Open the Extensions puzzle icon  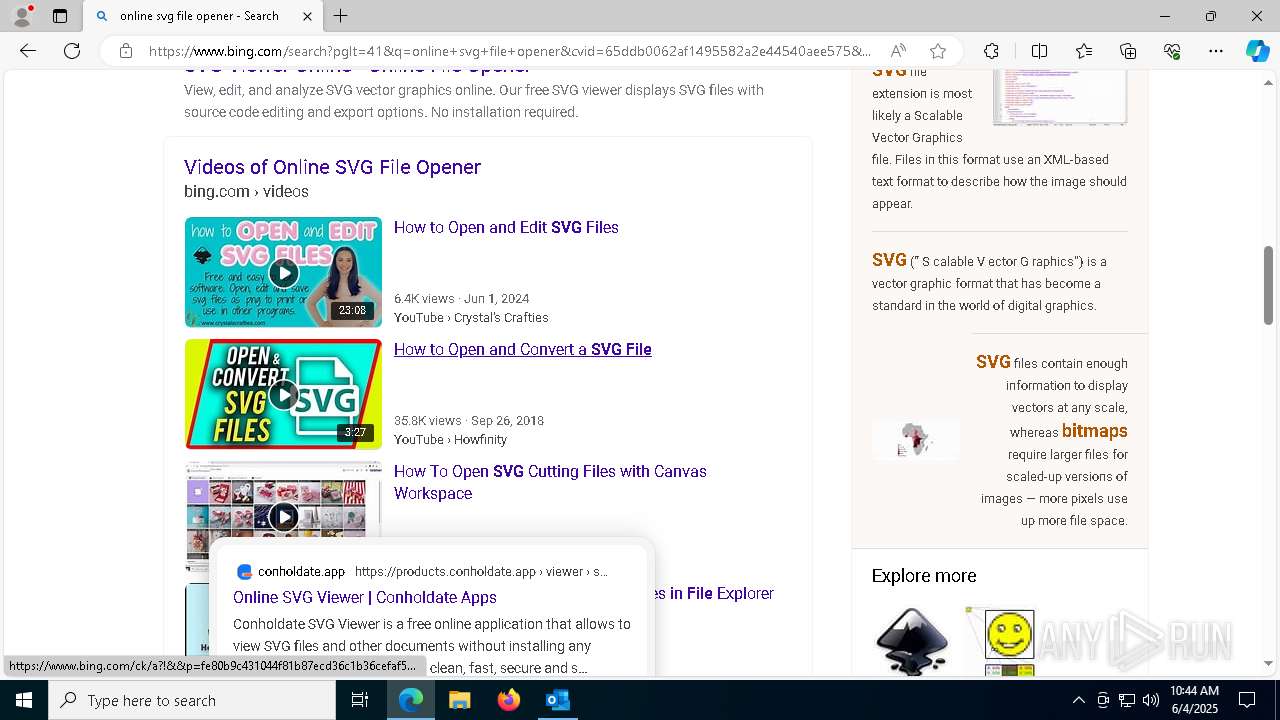click(991, 51)
